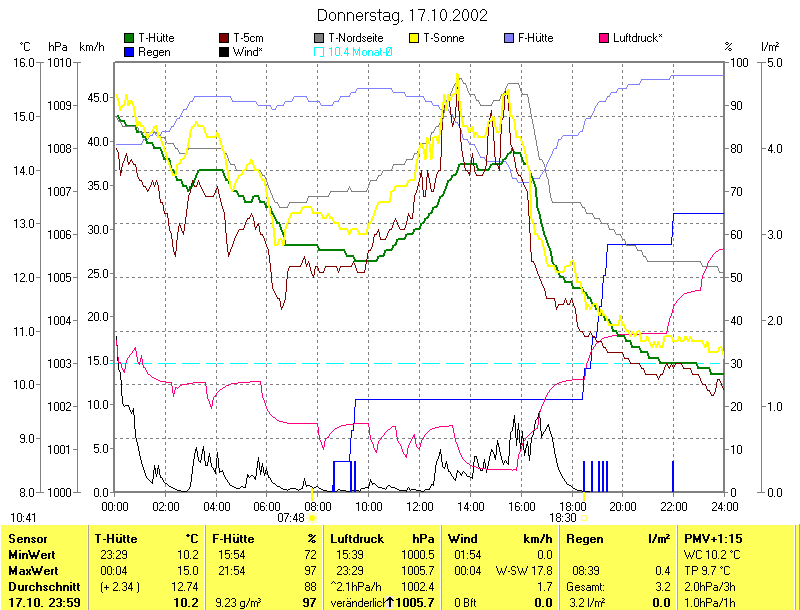
Task: Click the yellow T-Sonne legend swatch
Action: pos(414,38)
